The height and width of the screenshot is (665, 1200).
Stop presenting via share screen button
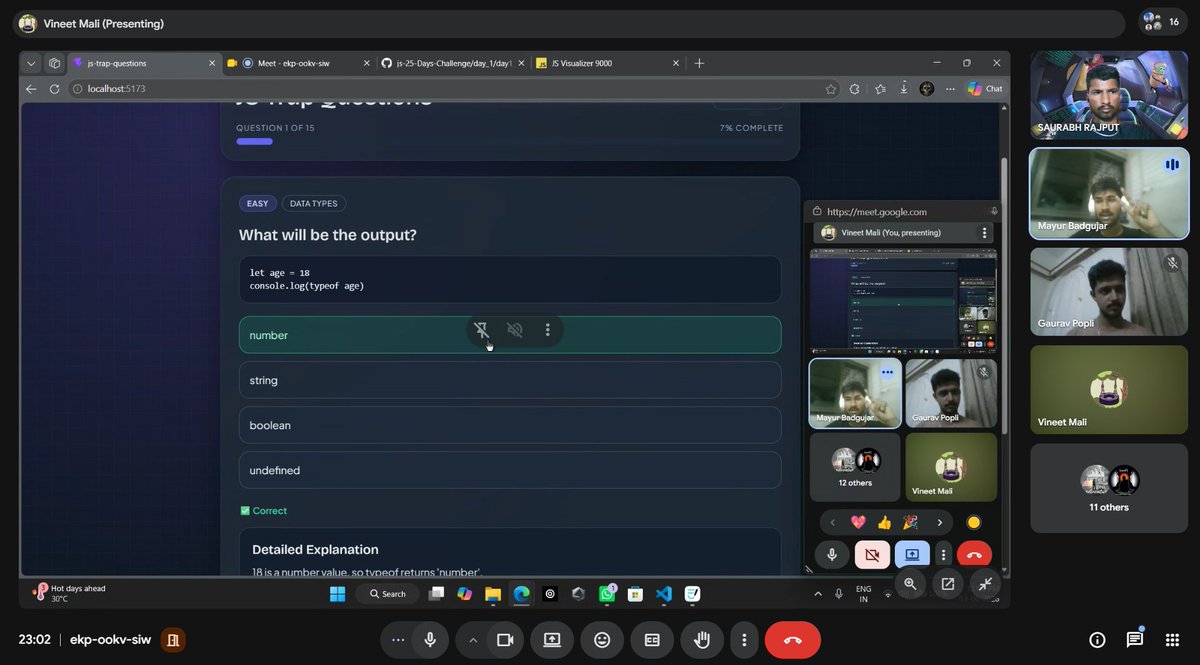[x=551, y=640]
